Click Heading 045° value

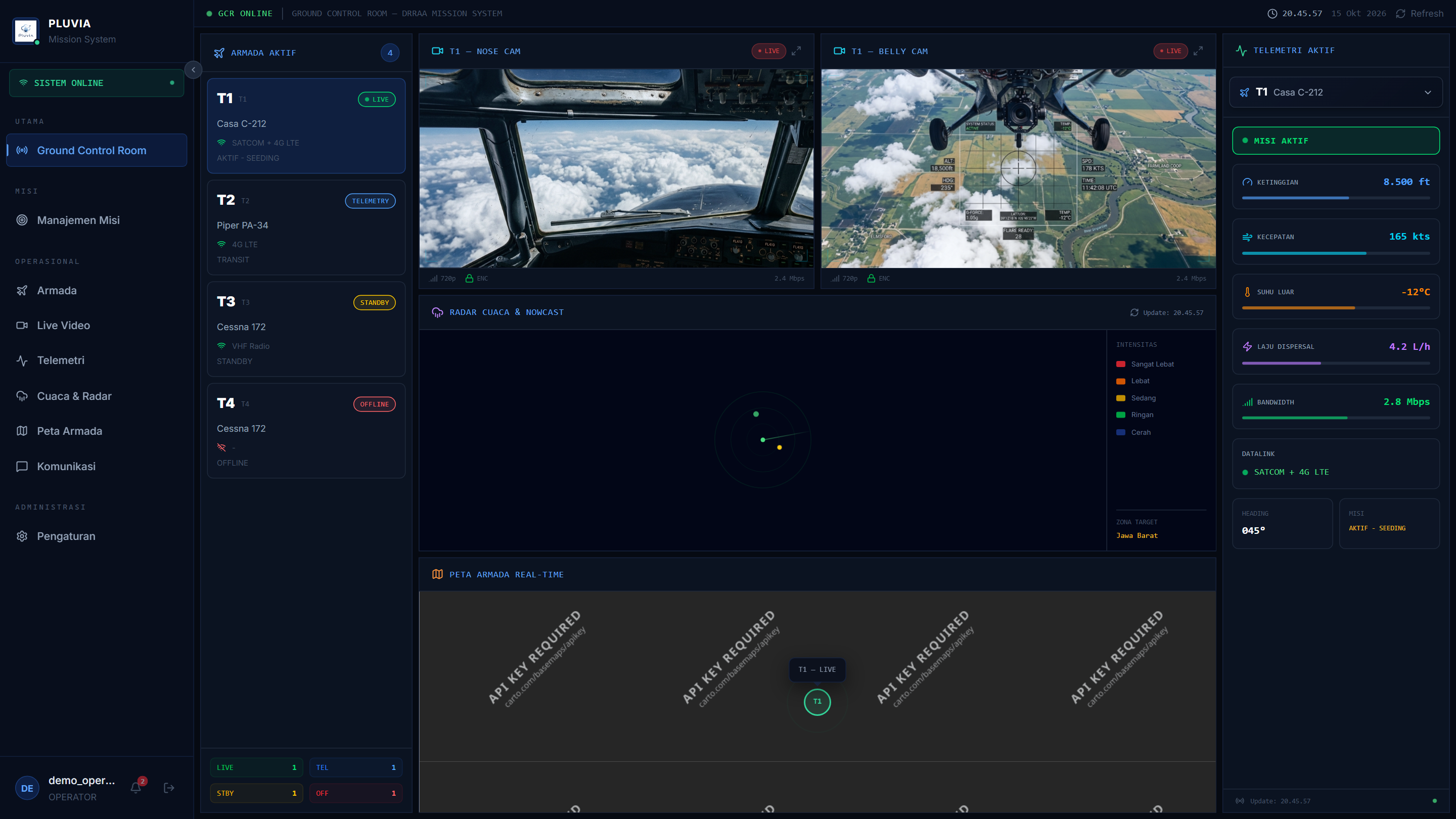click(x=1254, y=530)
